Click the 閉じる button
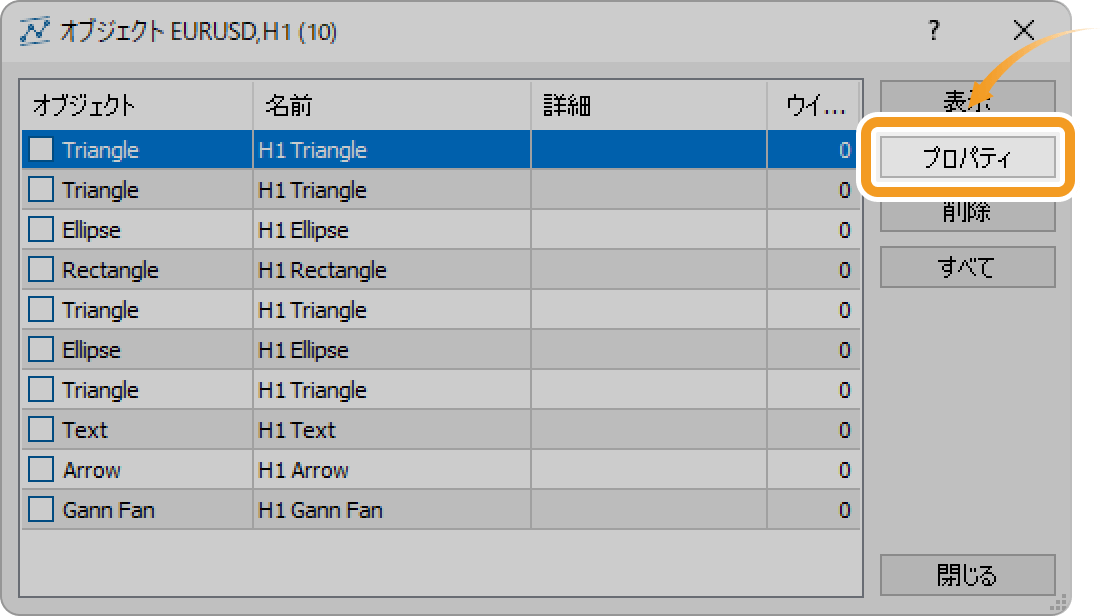The width and height of the screenshot is (1100, 616). [x=967, y=575]
